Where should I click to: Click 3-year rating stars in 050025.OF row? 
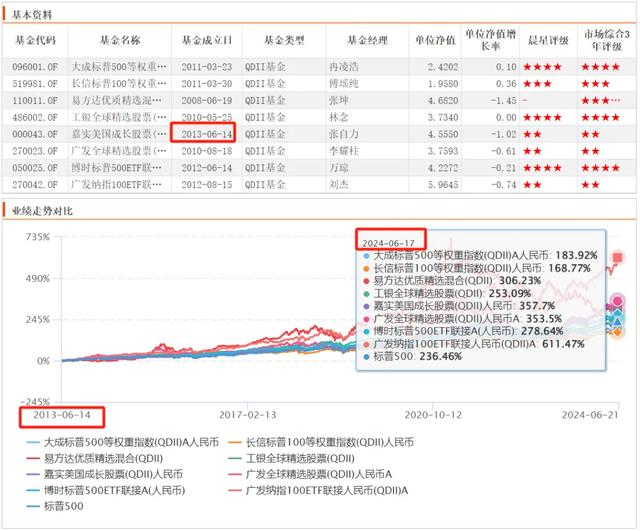[600, 168]
